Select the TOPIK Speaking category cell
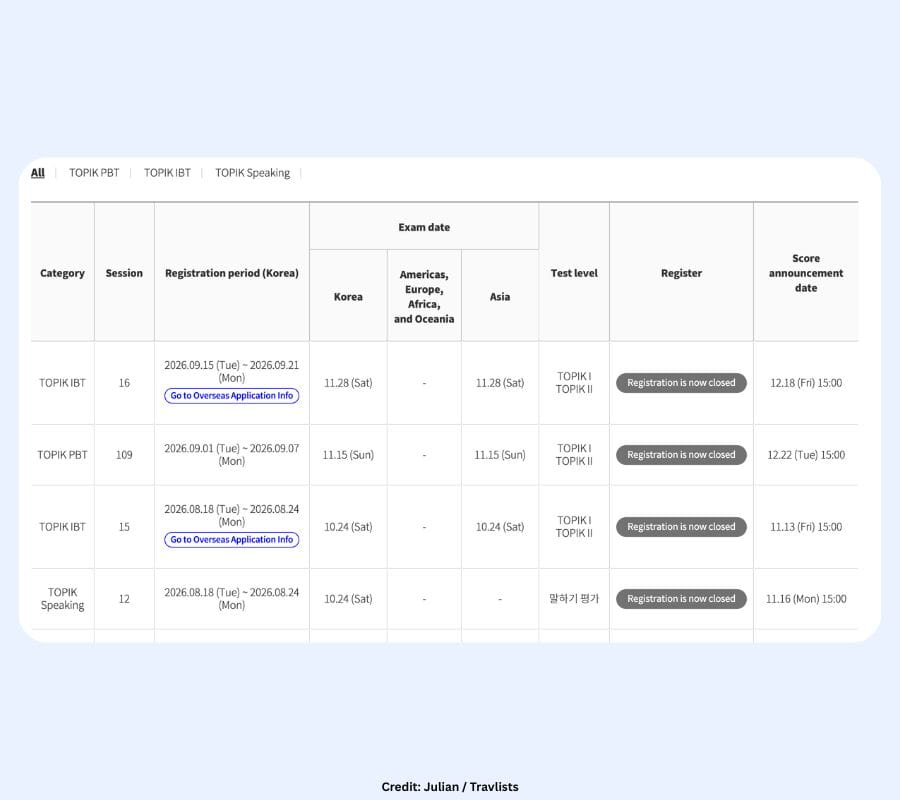Viewport: 900px width, 800px height. [62, 599]
